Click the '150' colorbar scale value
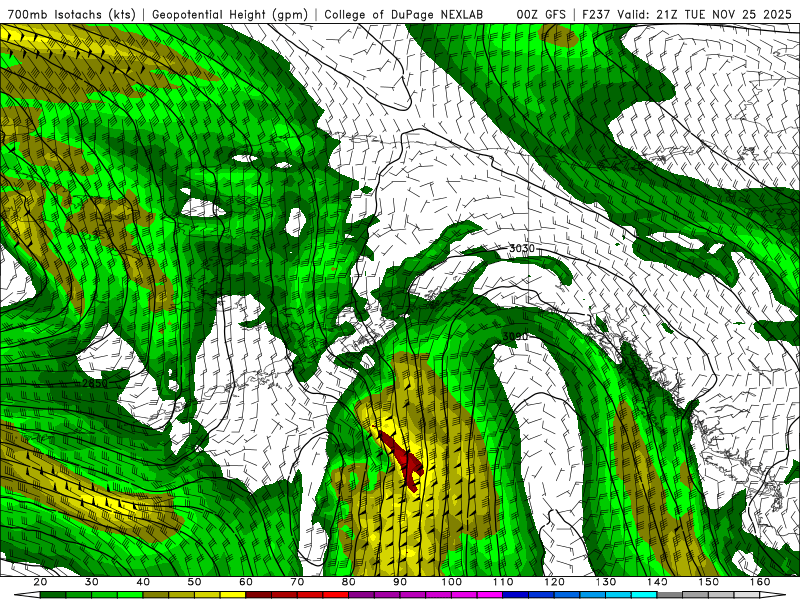 [708, 582]
